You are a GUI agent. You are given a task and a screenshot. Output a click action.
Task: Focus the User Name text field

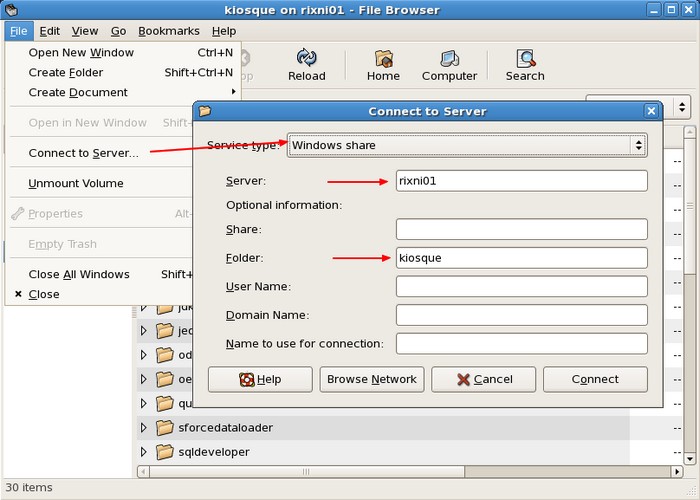click(521, 286)
